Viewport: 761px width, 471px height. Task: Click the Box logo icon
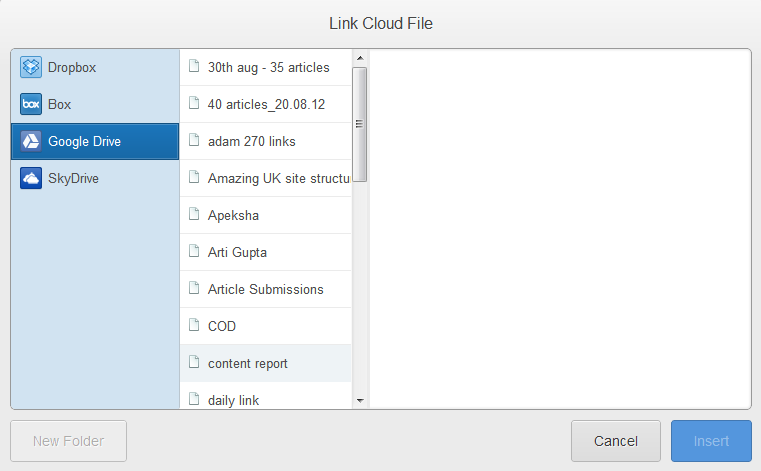coord(31,105)
